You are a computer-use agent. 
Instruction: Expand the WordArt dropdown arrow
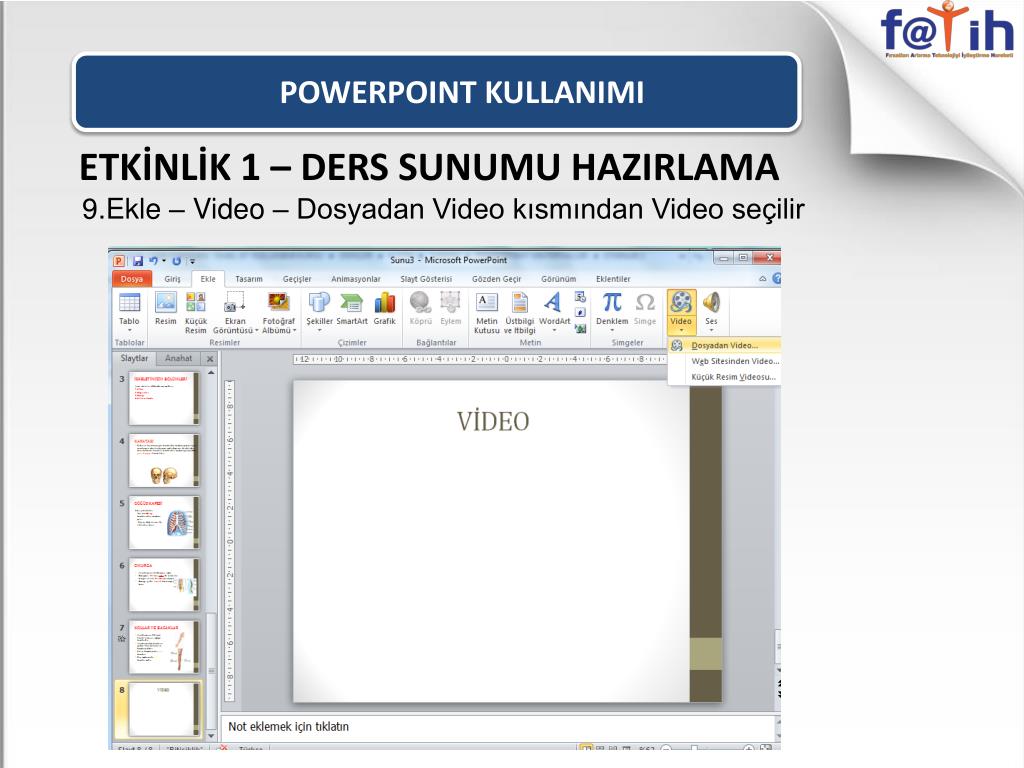(554, 330)
